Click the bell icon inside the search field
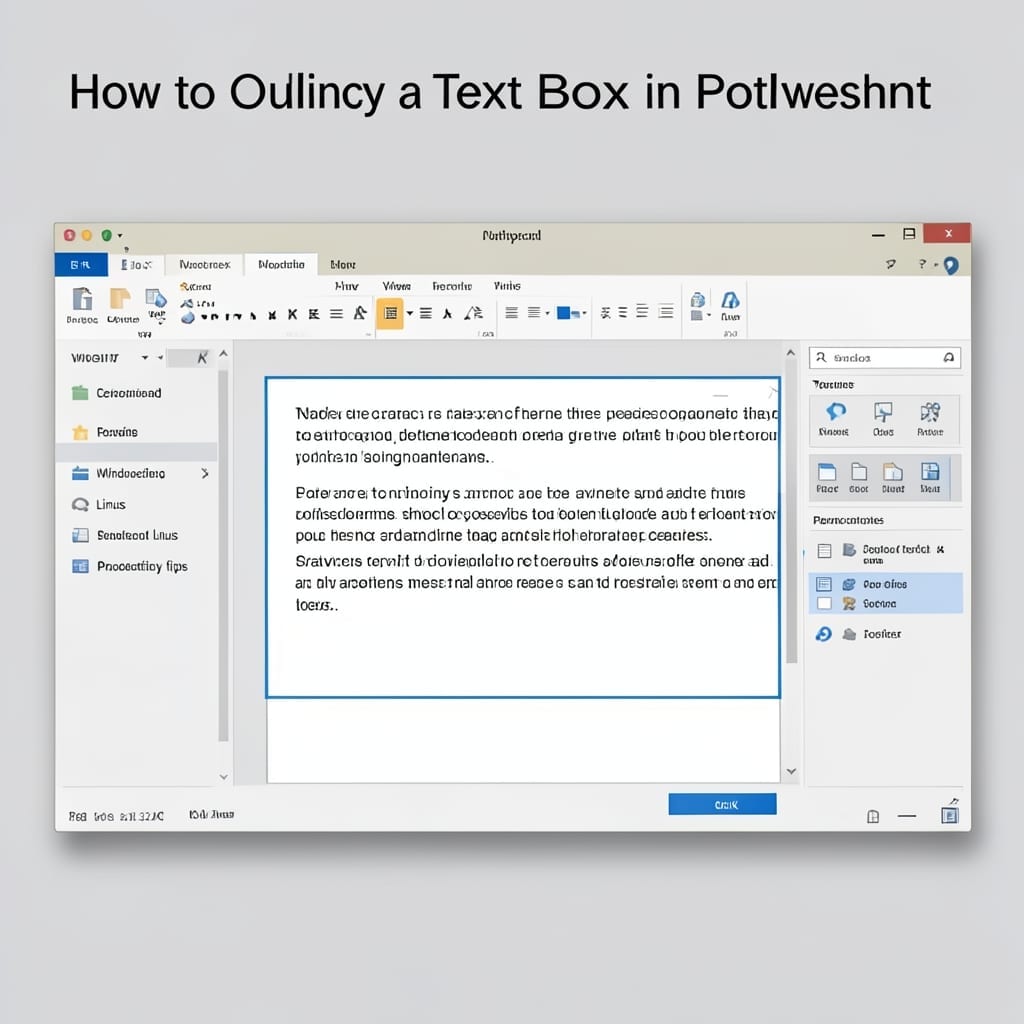1024x1024 pixels. [948, 357]
